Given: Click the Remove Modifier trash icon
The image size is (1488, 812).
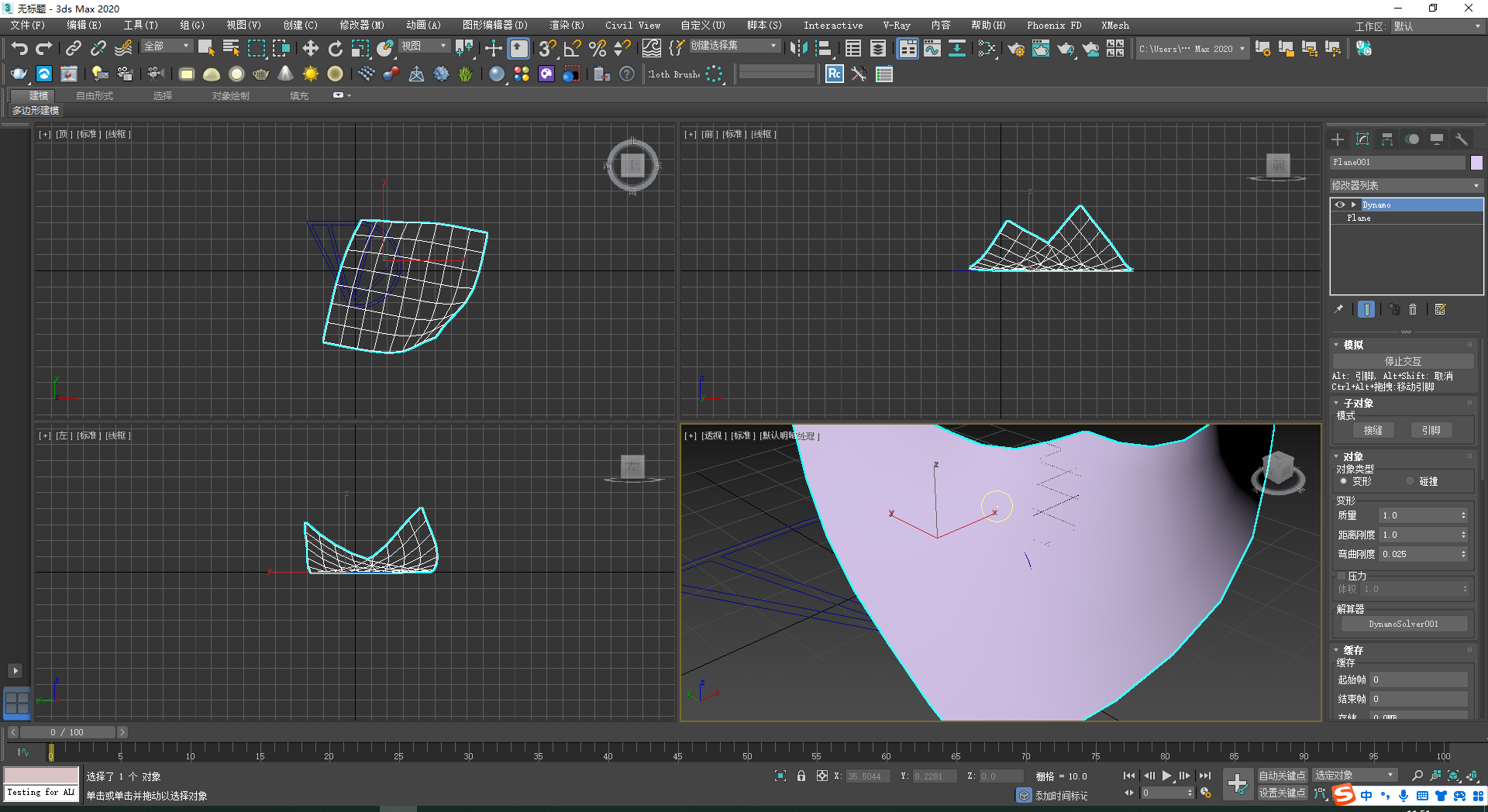Looking at the screenshot, I should point(1413,309).
